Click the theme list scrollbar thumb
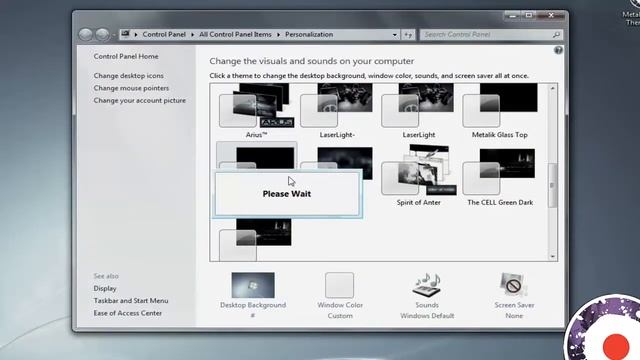This screenshot has height=360, width=640. pyautogui.click(x=552, y=185)
